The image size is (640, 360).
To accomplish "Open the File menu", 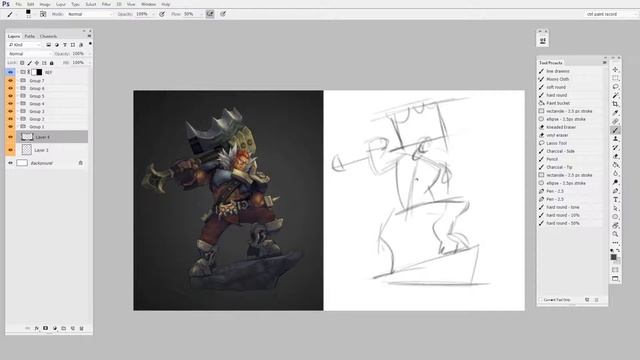I will [x=18, y=4].
